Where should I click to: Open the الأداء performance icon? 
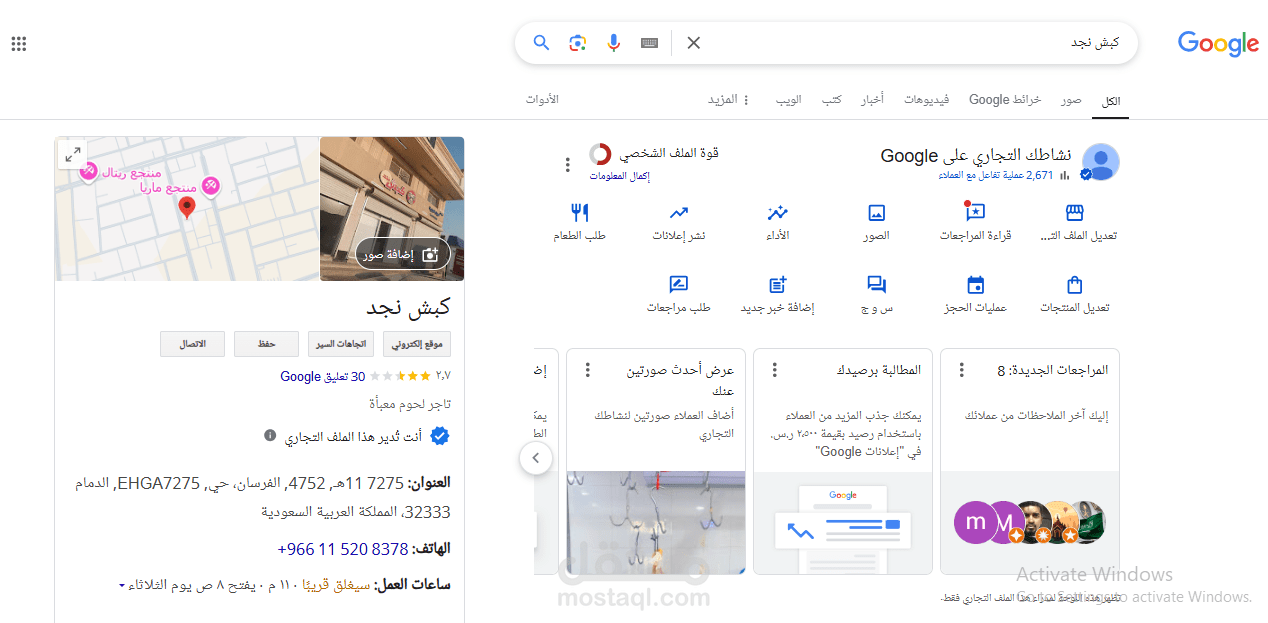click(x=777, y=213)
